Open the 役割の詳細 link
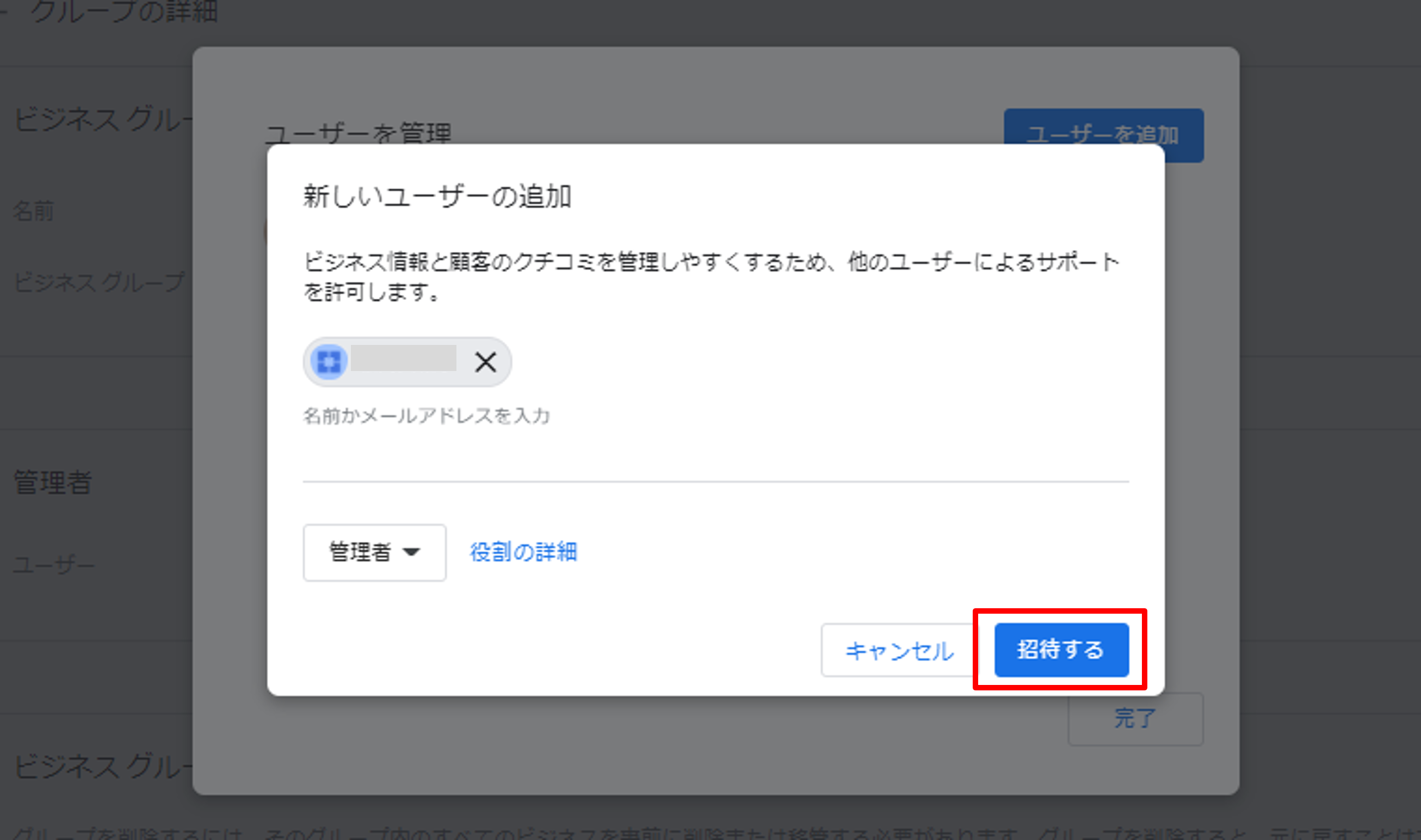This screenshot has width=1421, height=840. coord(523,552)
